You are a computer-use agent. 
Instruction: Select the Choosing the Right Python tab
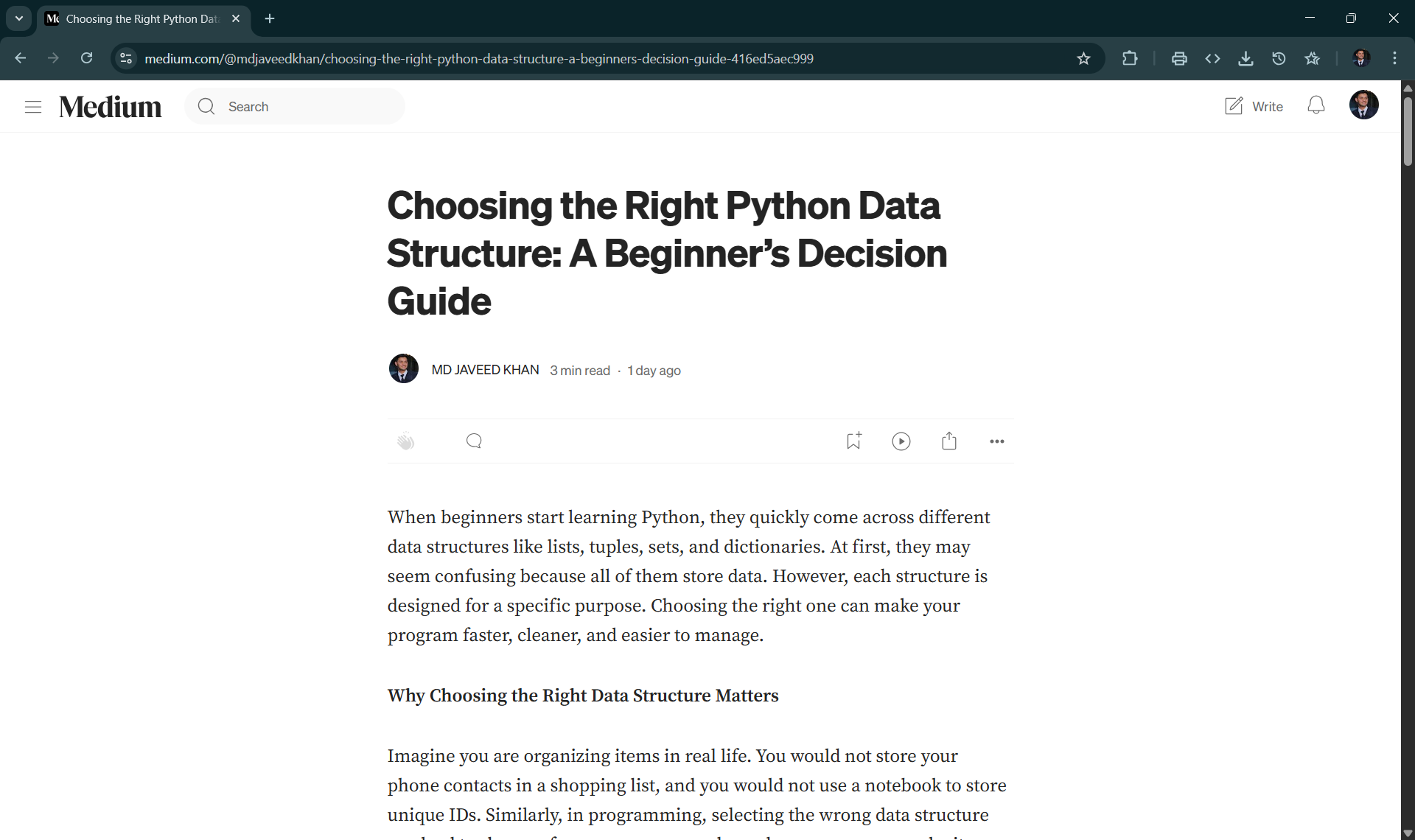point(140,19)
